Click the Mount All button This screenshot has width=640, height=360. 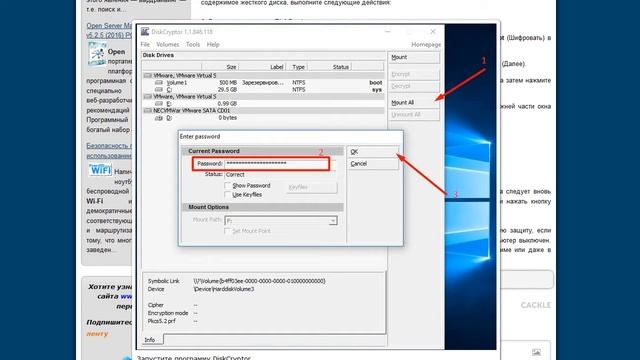[414, 102]
